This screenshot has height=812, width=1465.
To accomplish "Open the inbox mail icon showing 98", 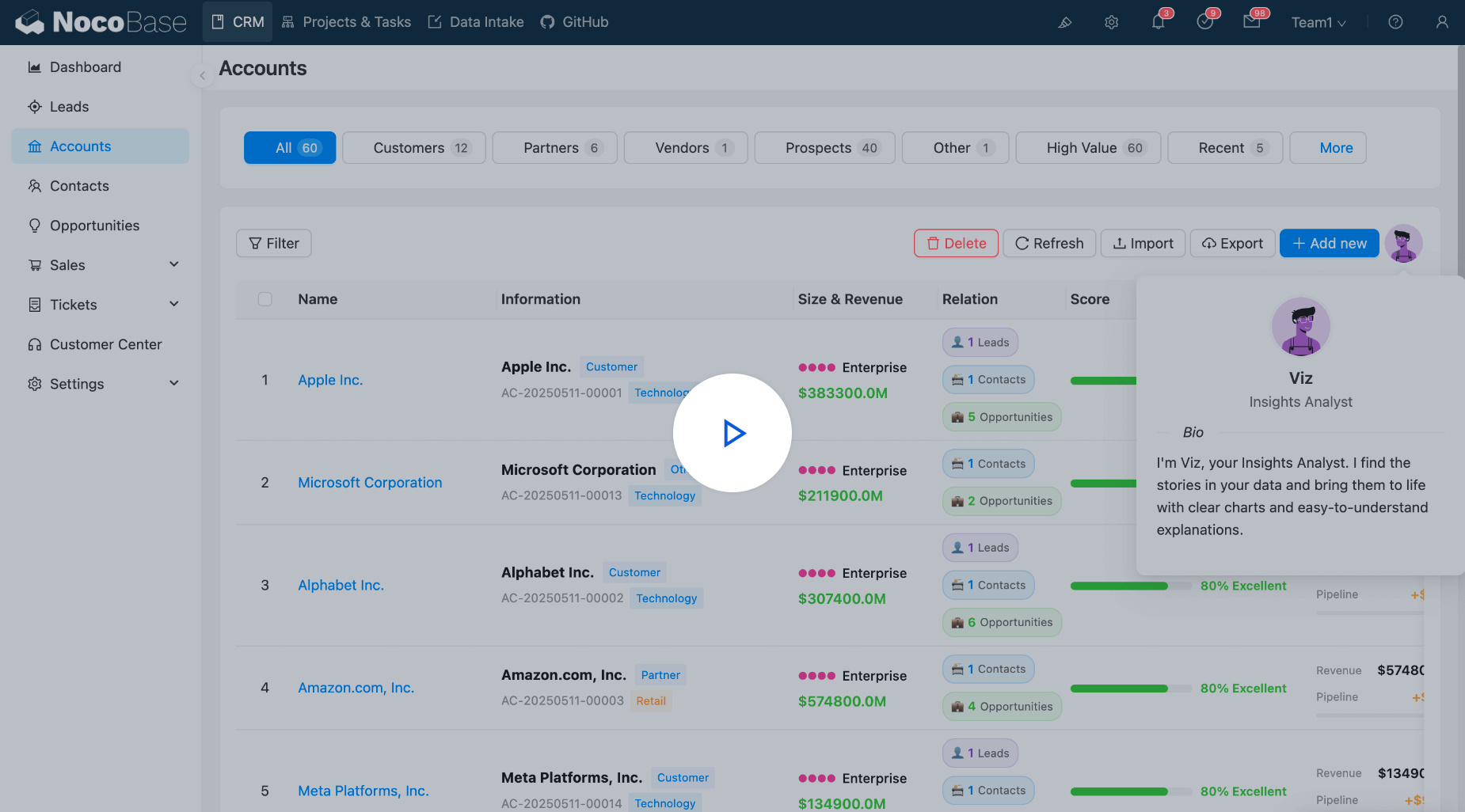I will point(1252,22).
